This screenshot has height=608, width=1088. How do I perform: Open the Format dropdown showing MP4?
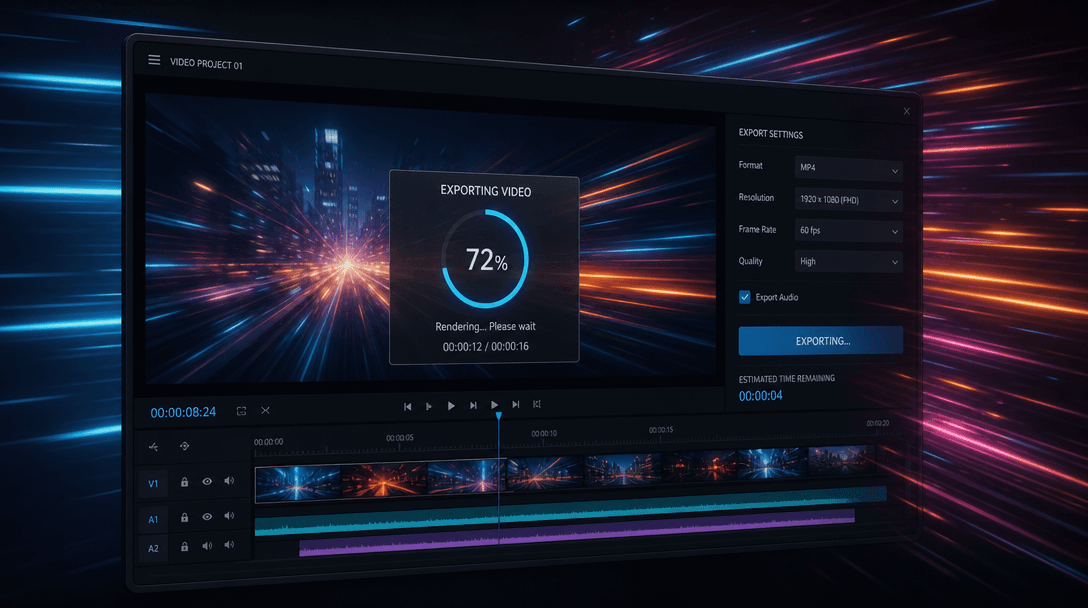pos(848,168)
